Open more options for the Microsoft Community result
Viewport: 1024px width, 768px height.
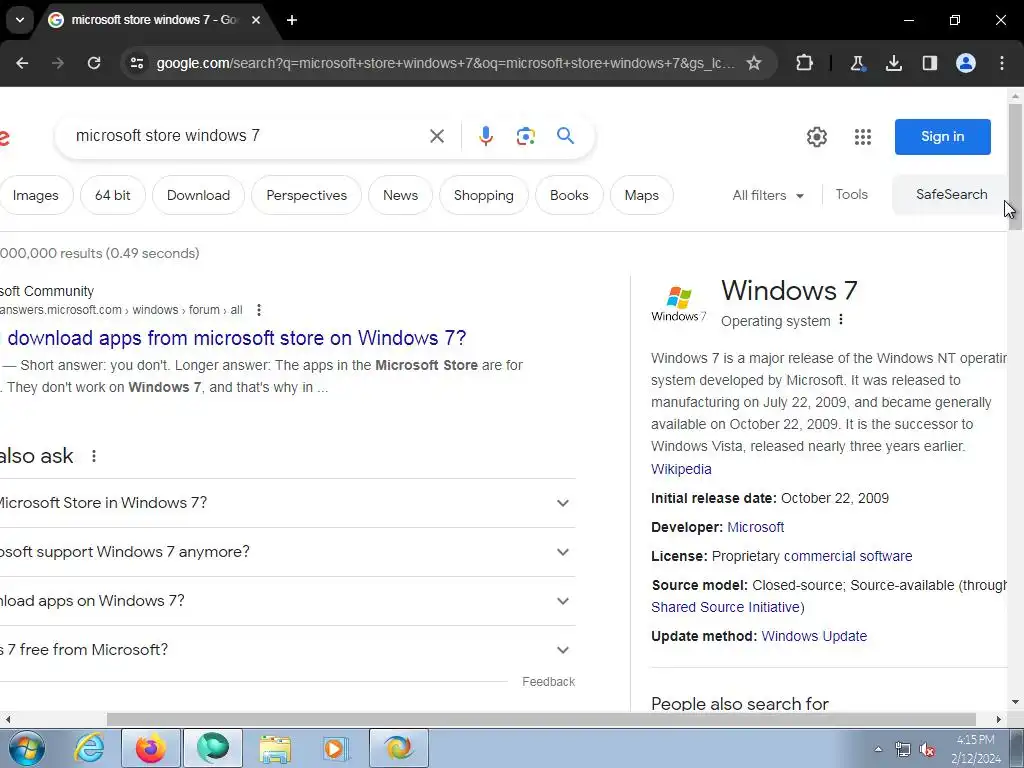point(259,310)
